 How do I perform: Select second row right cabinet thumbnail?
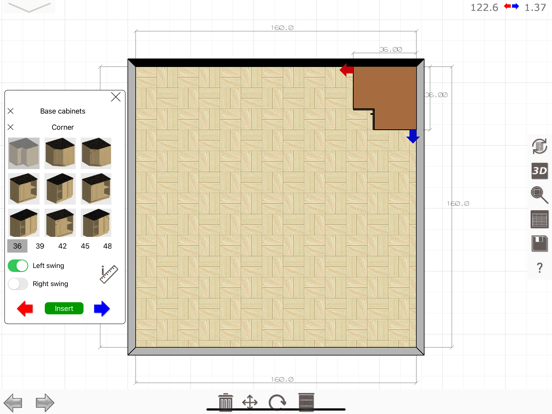(x=96, y=189)
